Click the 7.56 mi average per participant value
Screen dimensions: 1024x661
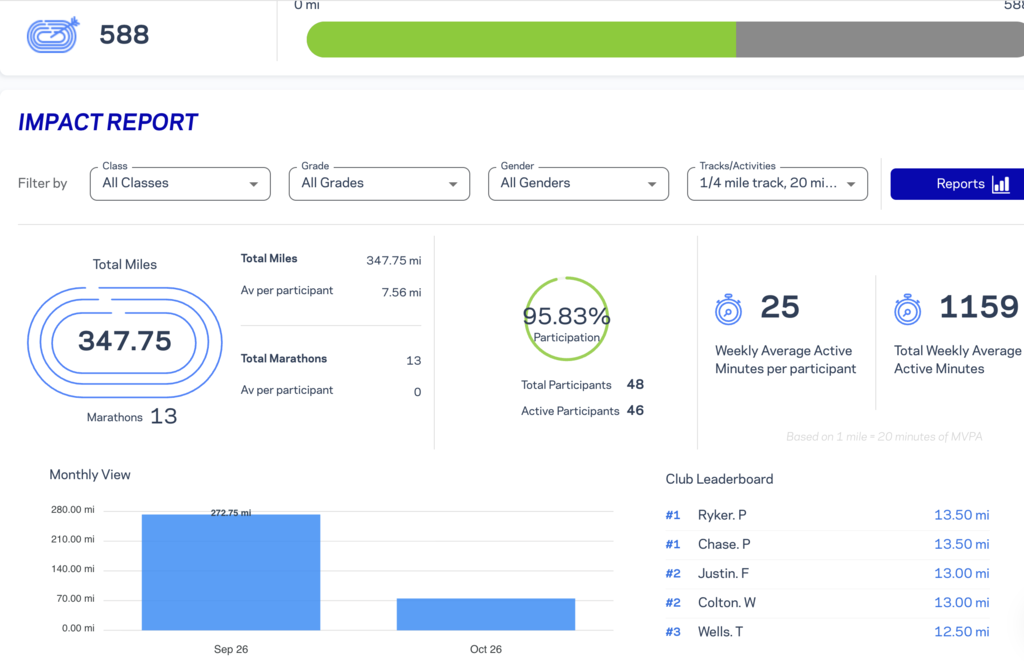point(402,293)
